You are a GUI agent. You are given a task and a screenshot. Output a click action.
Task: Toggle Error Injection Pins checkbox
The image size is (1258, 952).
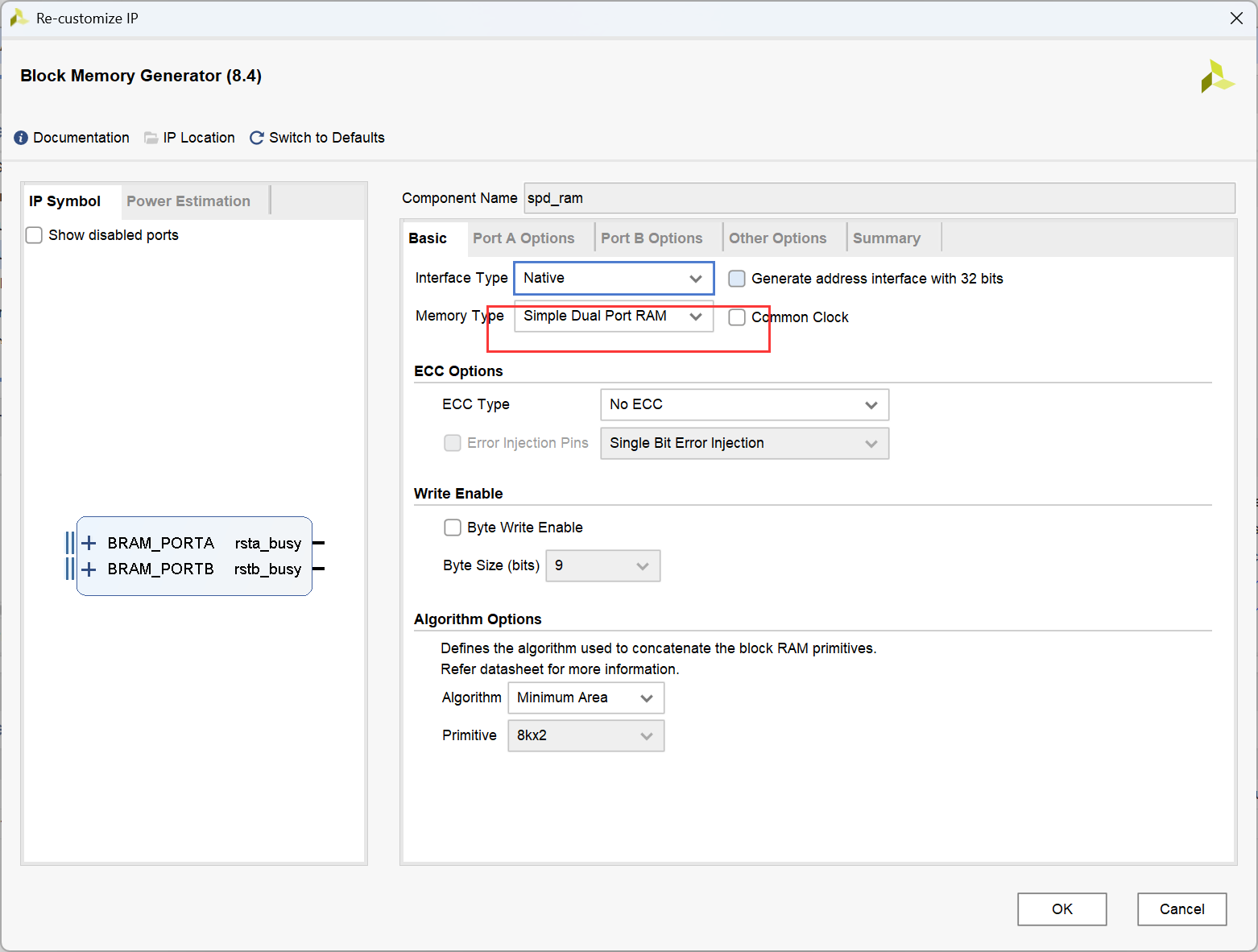click(453, 443)
